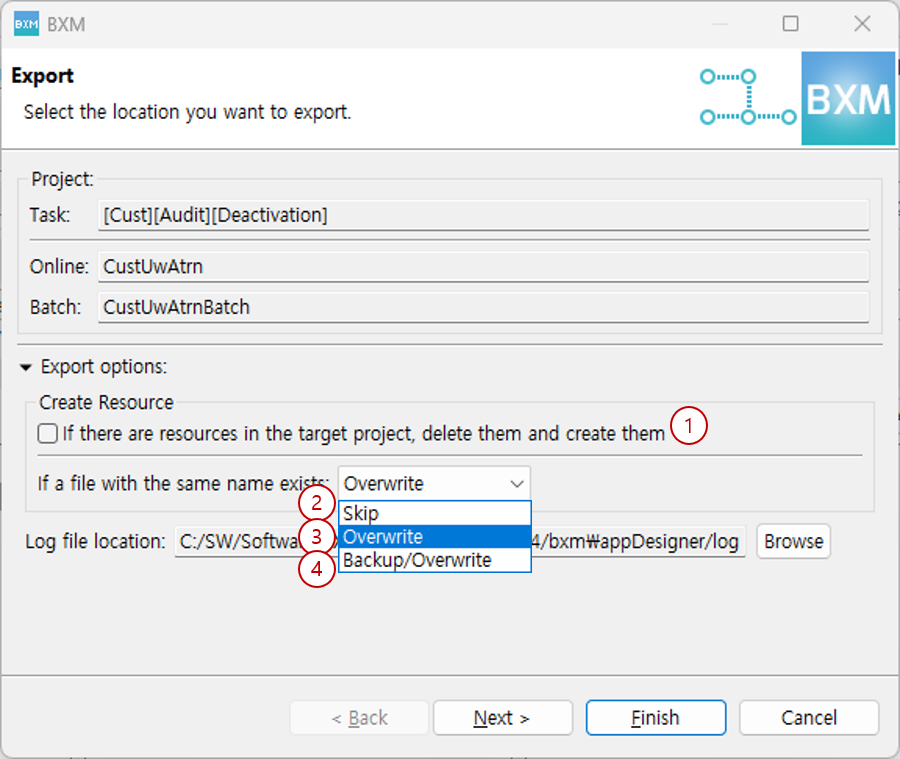Maximize the BXM dialog window
The width and height of the screenshot is (900, 759).
[x=790, y=24]
